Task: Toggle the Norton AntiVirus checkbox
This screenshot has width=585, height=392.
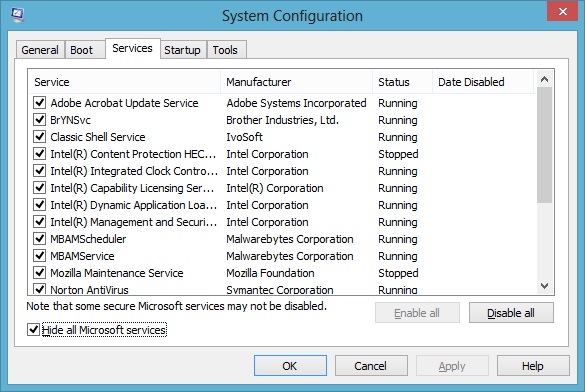Action: tap(40, 289)
